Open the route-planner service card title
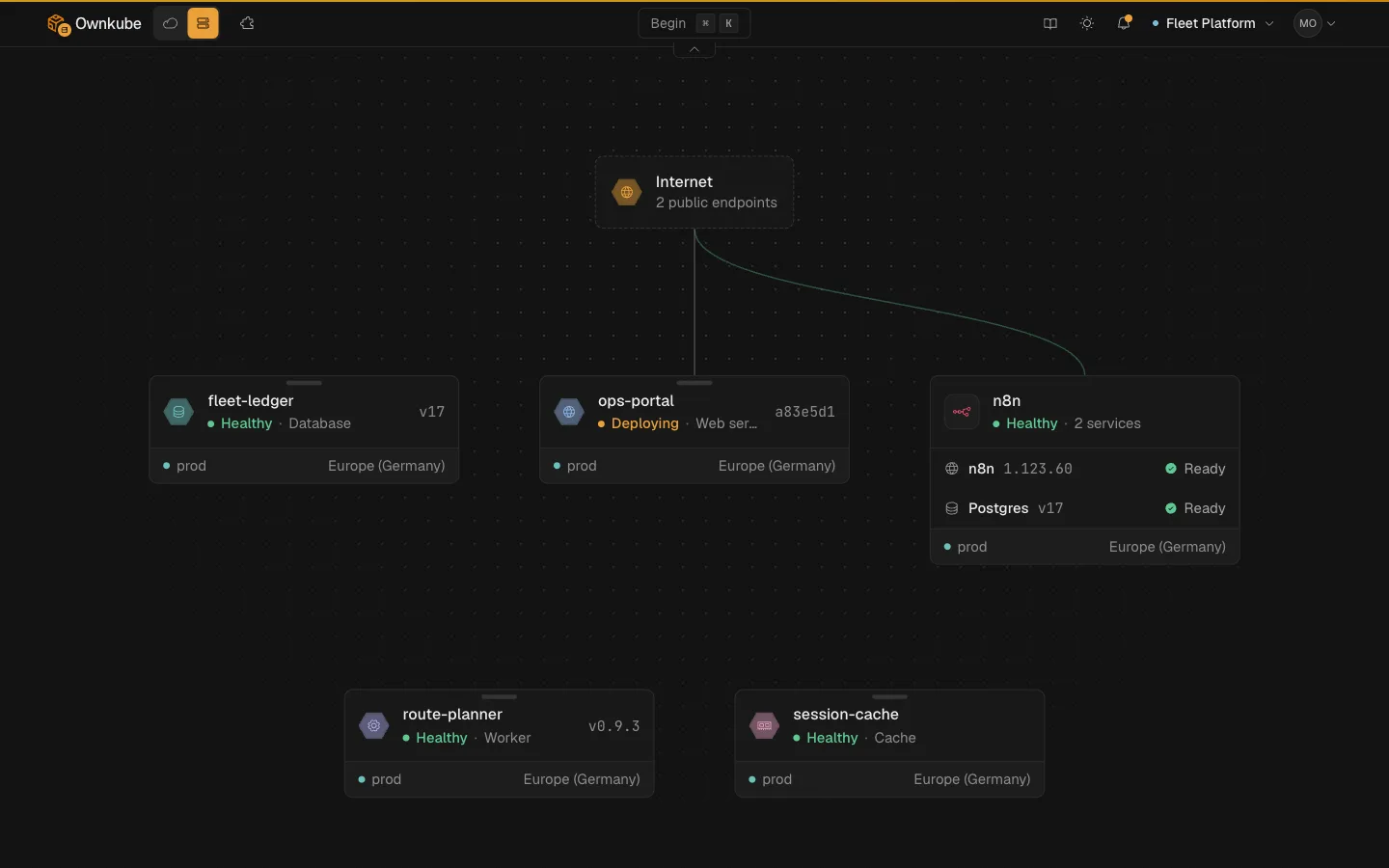Screen dimensions: 1389x868 [452, 715]
